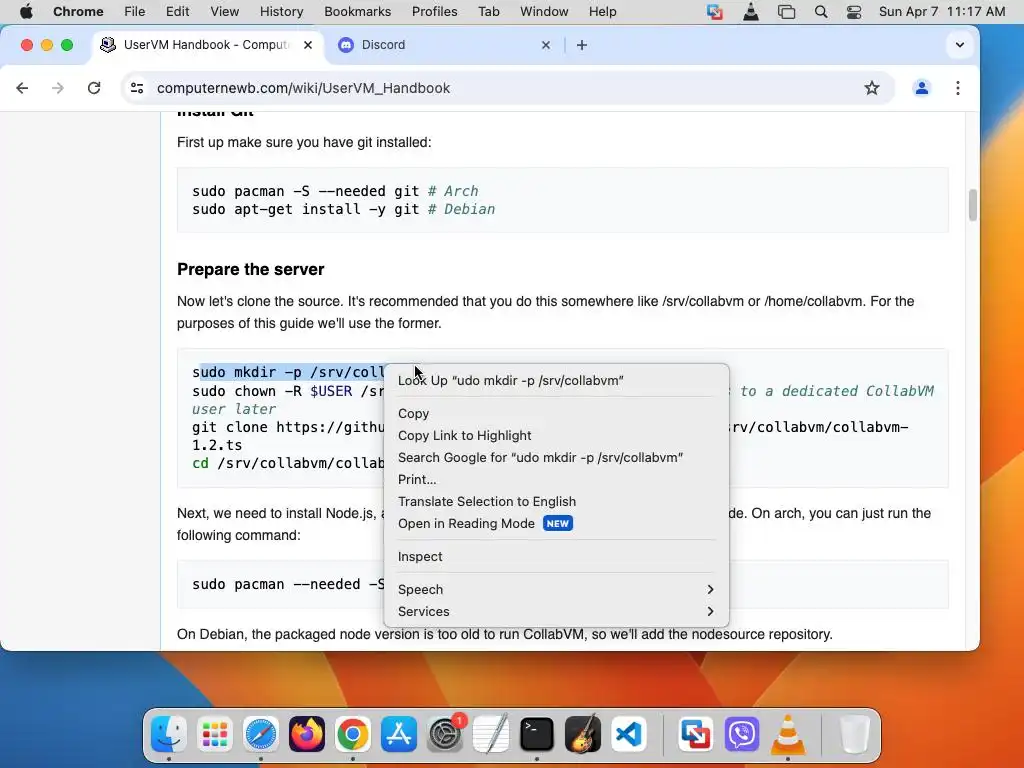Expand the Services submenu
Screen dimensions: 1024x768
(x=556, y=612)
